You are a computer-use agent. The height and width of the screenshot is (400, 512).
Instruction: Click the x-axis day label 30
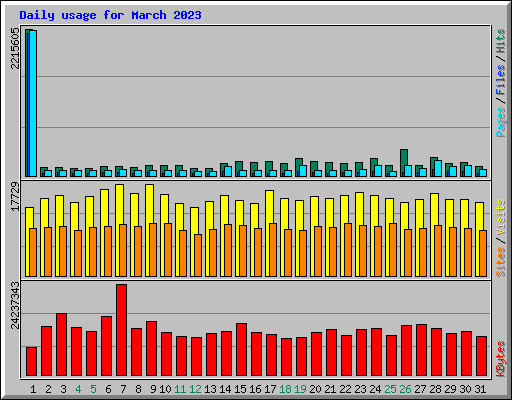click(465, 389)
